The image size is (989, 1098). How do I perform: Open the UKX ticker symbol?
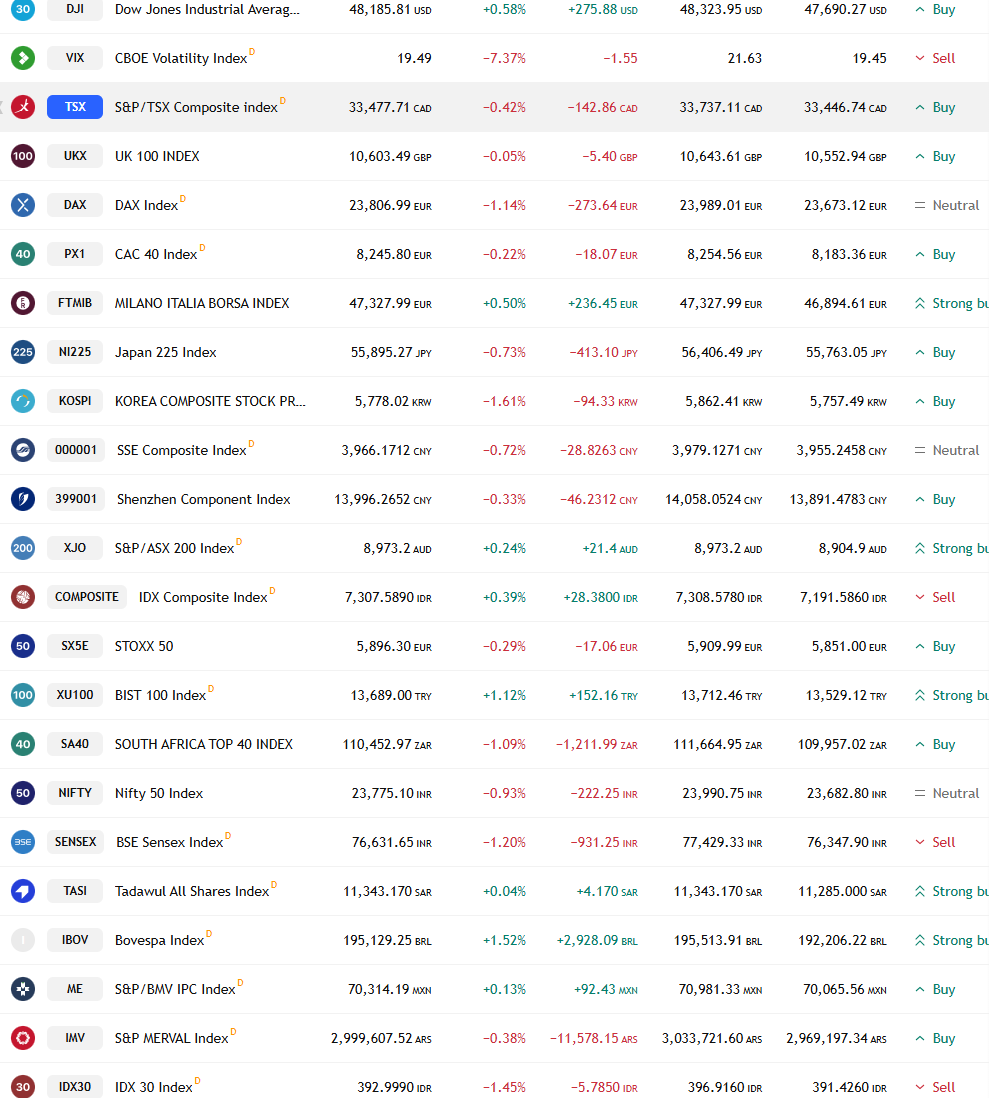point(75,155)
